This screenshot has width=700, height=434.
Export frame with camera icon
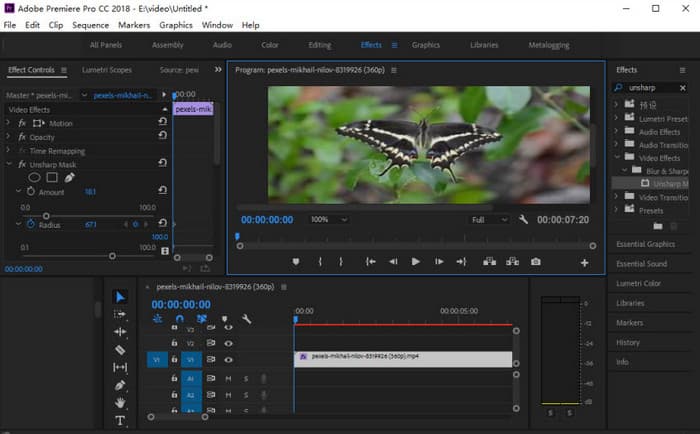[x=536, y=262]
